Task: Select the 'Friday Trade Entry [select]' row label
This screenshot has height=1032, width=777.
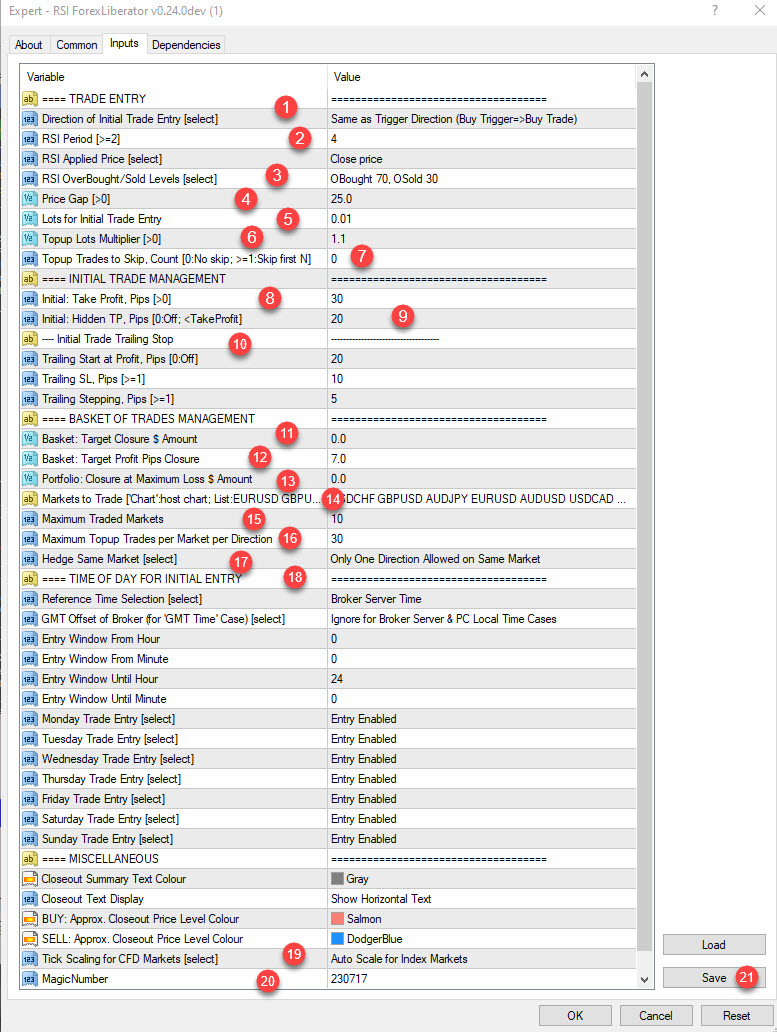Action: point(103,799)
